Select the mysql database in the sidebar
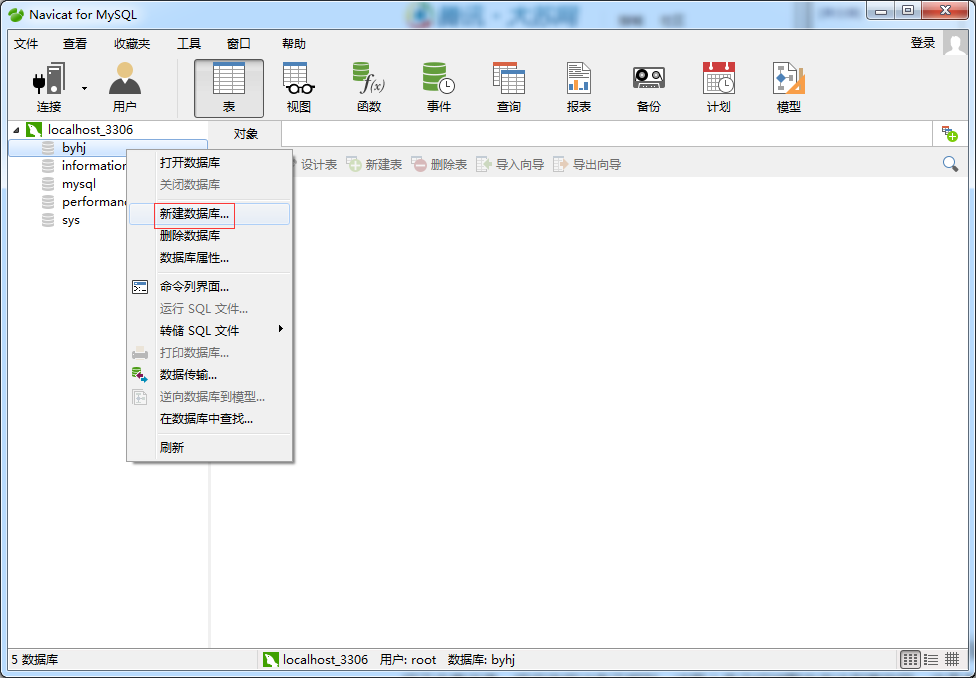The width and height of the screenshot is (976, 678). (x=80, y=183)
